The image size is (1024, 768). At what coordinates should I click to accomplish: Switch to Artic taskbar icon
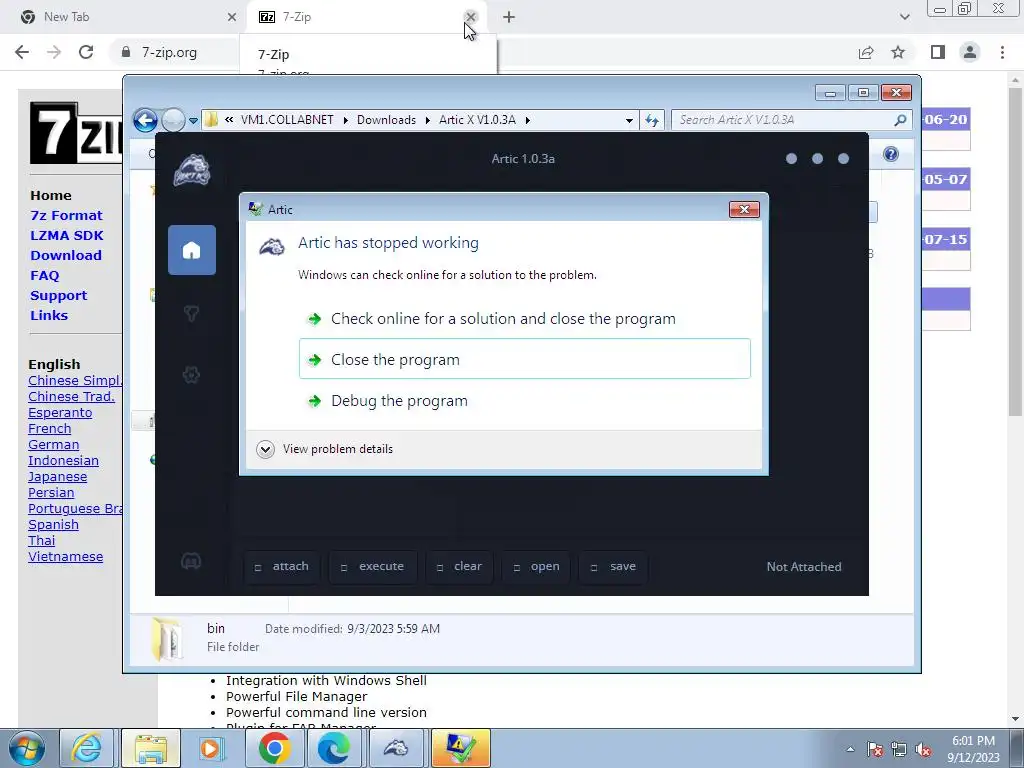click(x=396, y=748)
